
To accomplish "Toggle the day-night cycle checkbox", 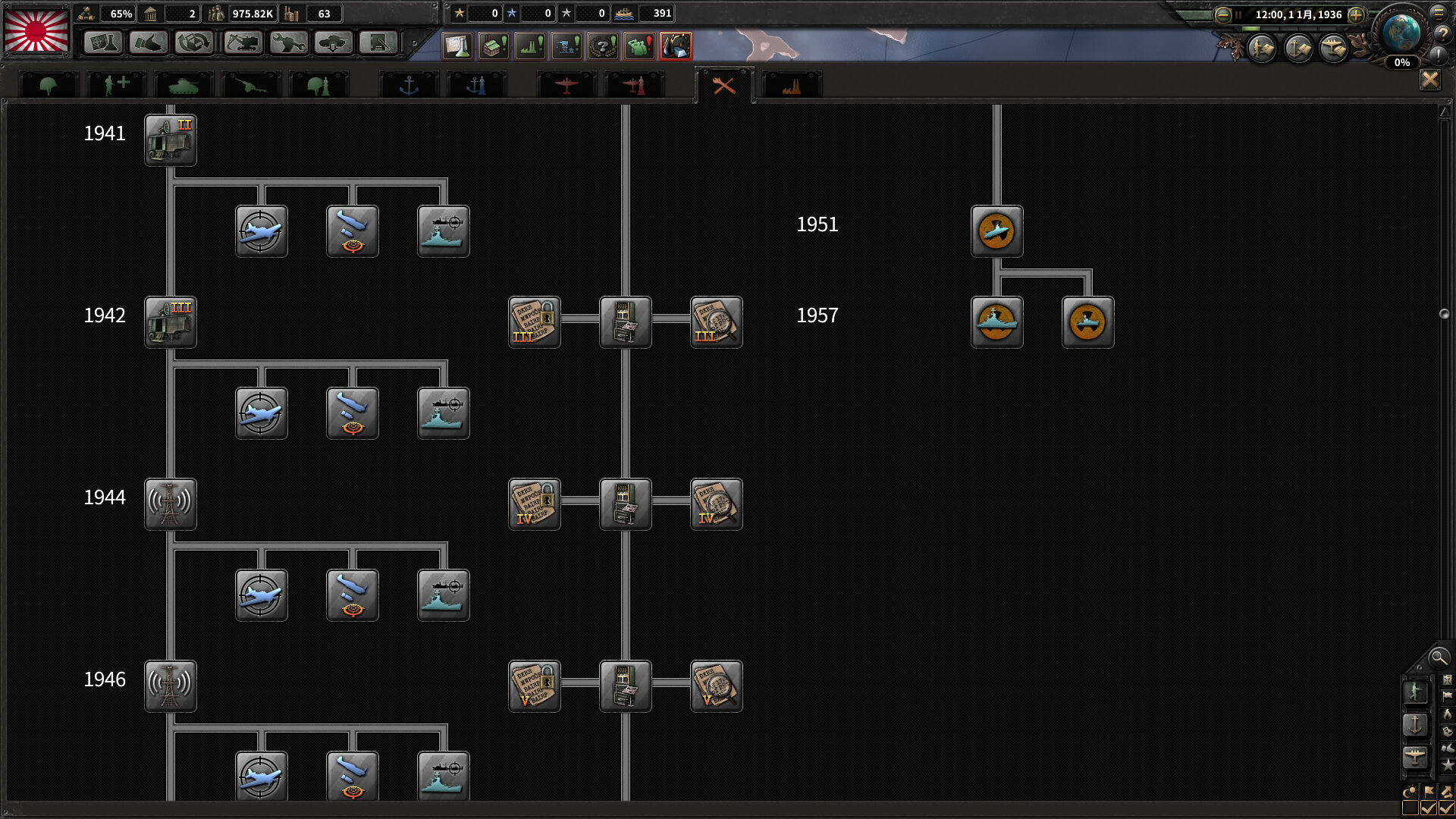I will coord(1410,808).
